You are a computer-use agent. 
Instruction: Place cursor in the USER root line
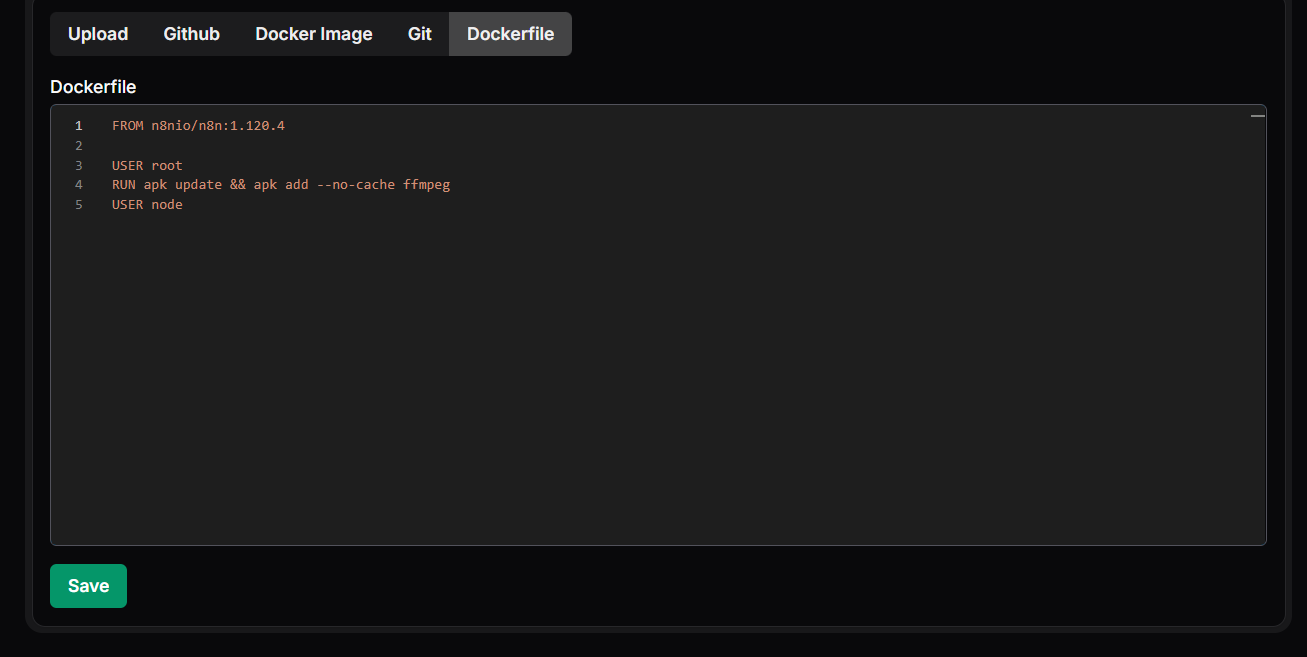click(147, 166)
